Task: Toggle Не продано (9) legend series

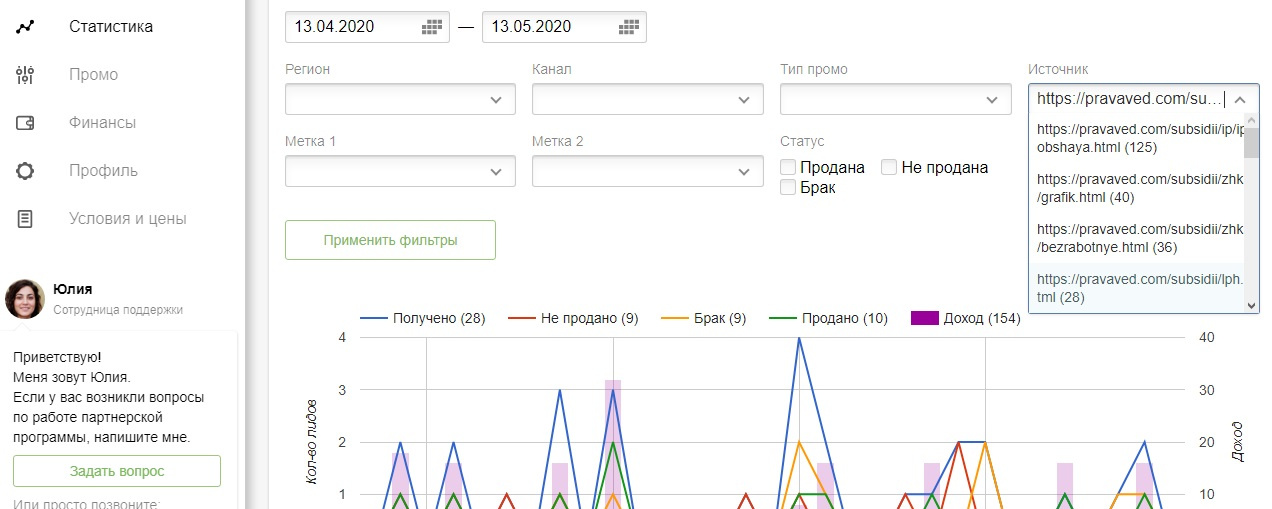Action: point(573,318)
